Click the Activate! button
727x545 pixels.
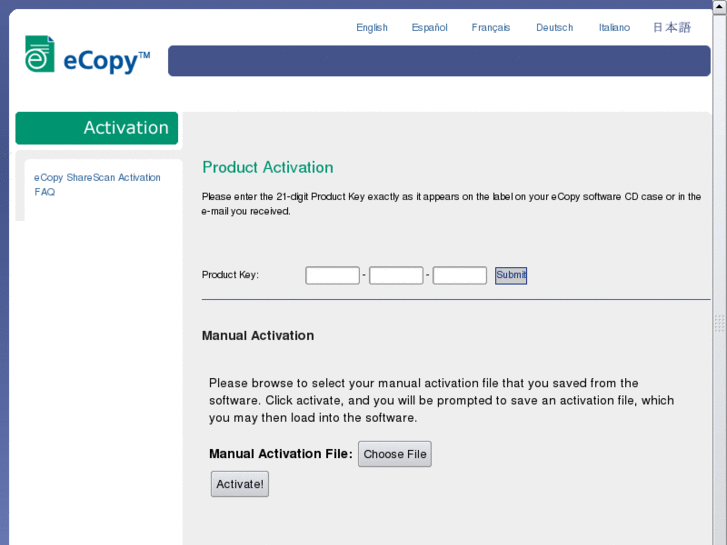(240, 484)
